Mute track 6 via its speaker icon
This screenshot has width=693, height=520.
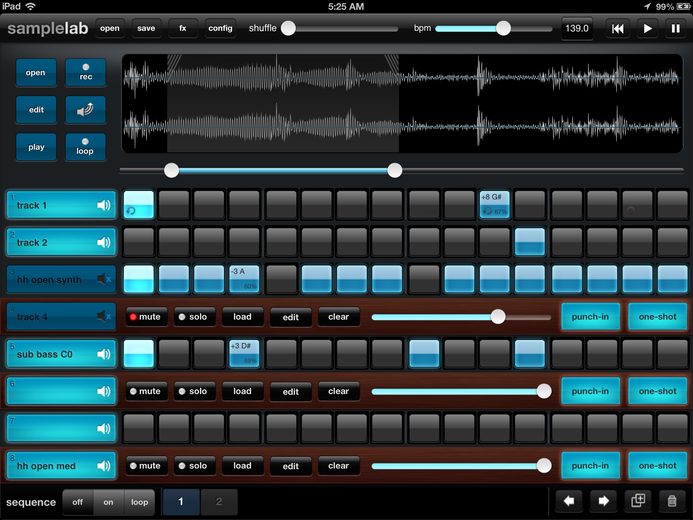pos(103,391)
